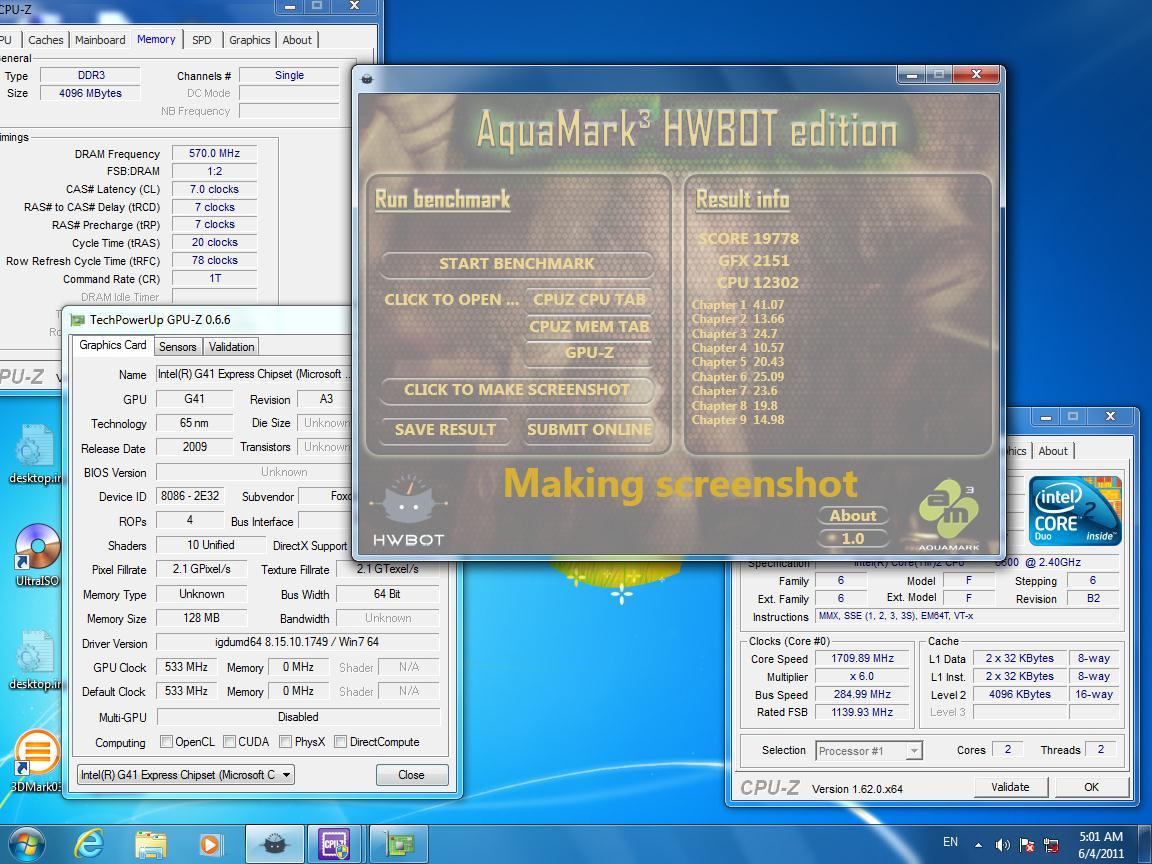Click CPUZ CPU TAB button

click(589, 300)
